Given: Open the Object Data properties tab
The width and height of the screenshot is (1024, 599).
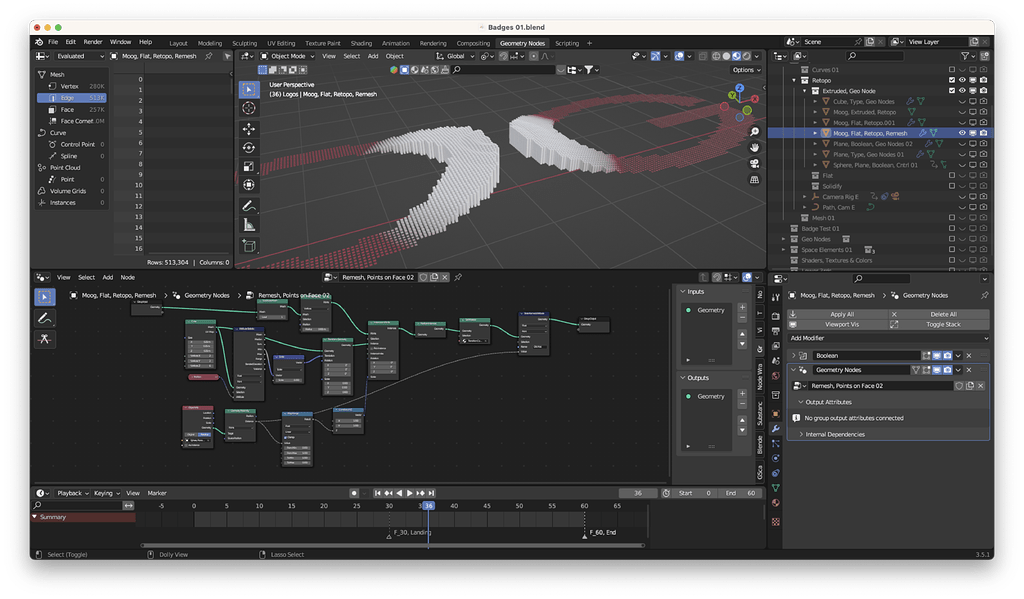Looking at the screenshot, I should coord(775,488).
